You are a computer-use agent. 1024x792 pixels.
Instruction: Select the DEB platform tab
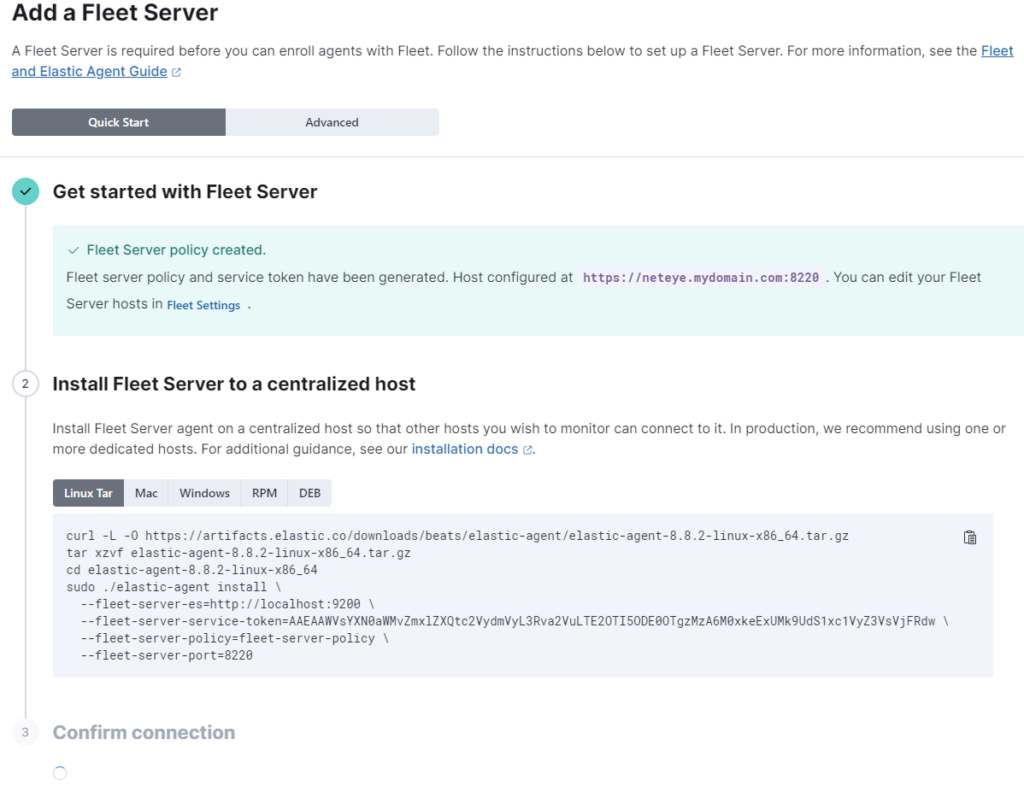point(310,493)
